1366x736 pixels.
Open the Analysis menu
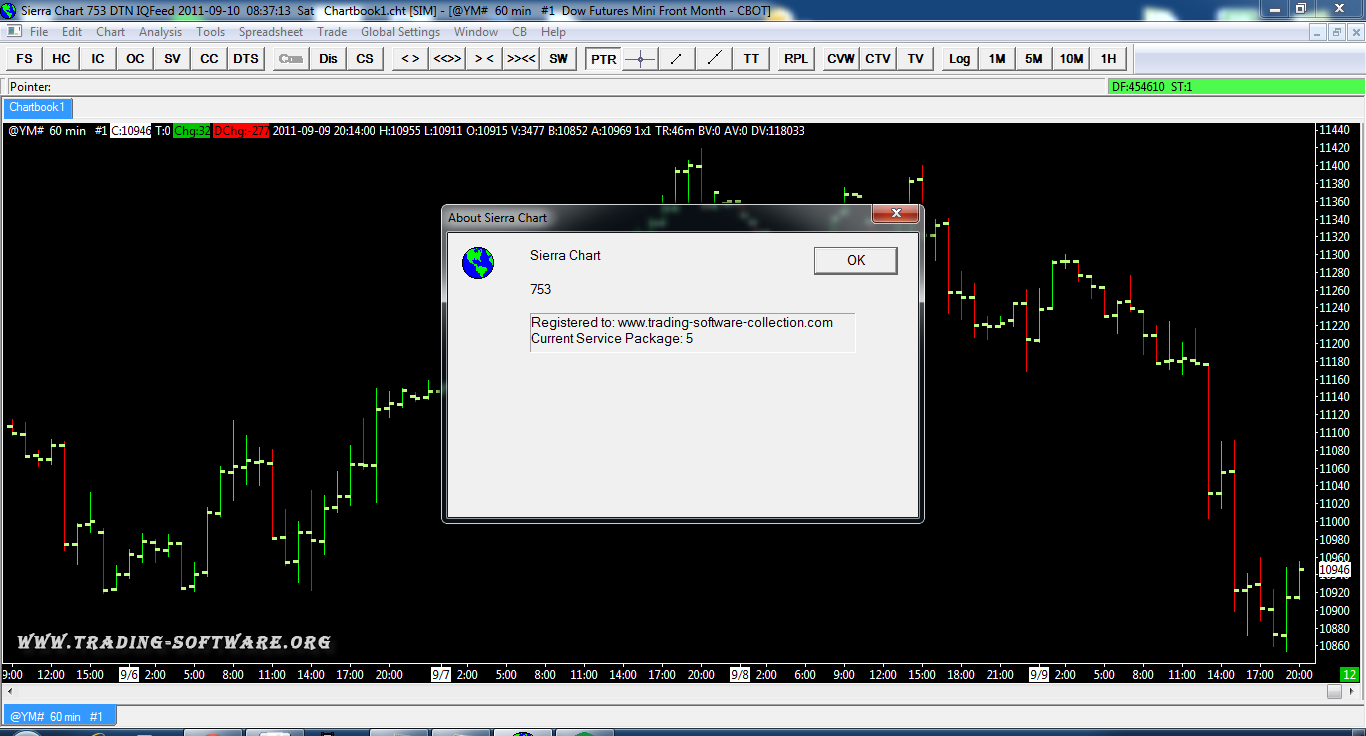pyautogui.click(x=160, y=32)
